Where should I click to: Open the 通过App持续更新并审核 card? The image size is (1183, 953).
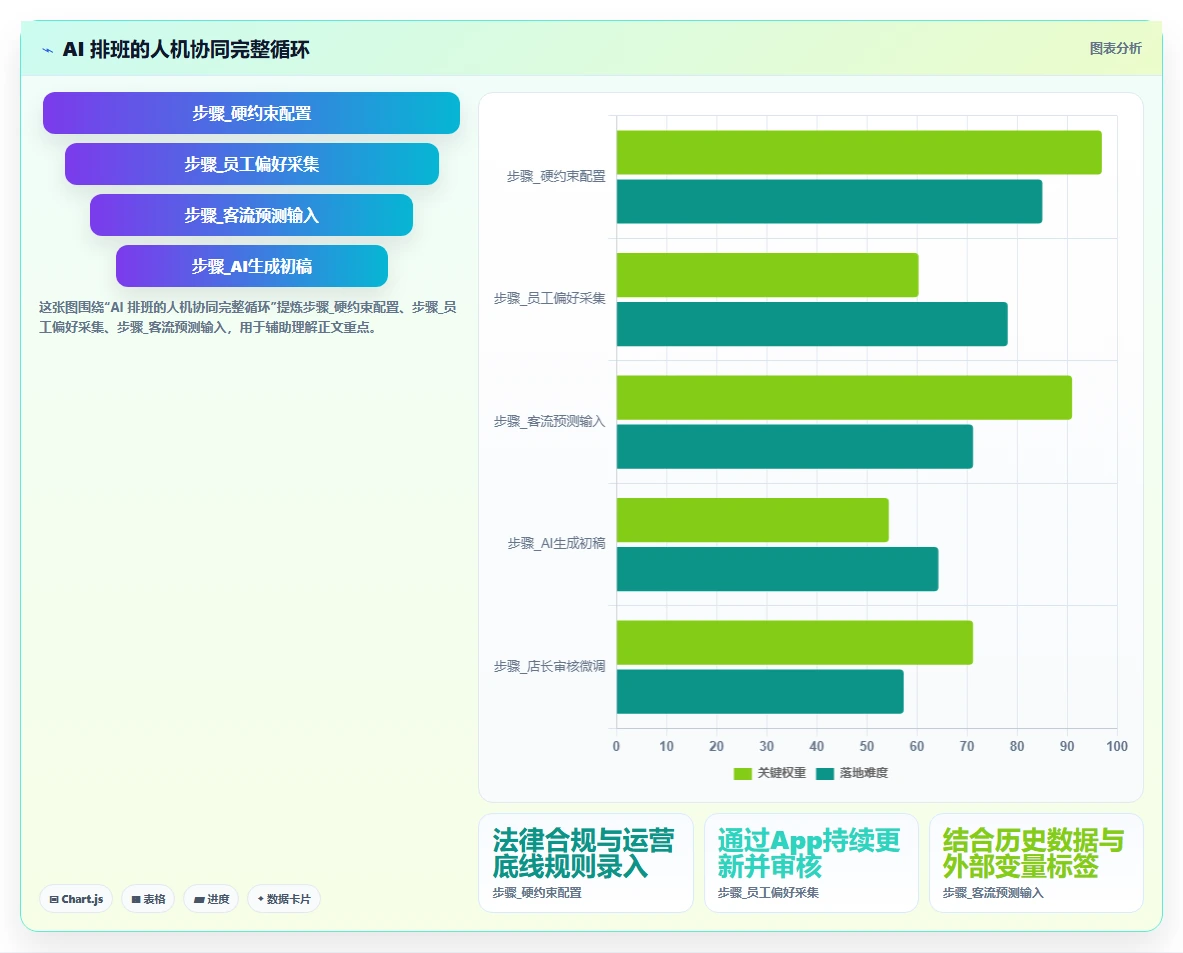click(811, 862)
